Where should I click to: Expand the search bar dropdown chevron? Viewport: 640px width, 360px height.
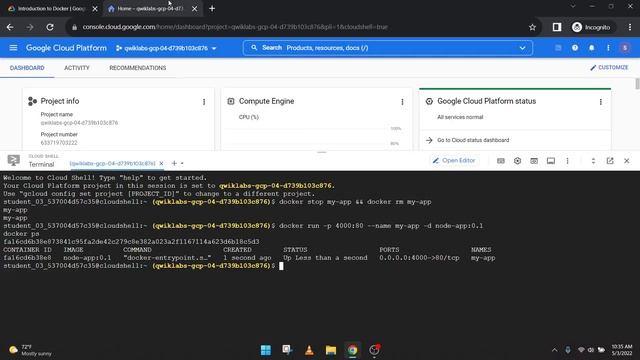click(522, 48)
